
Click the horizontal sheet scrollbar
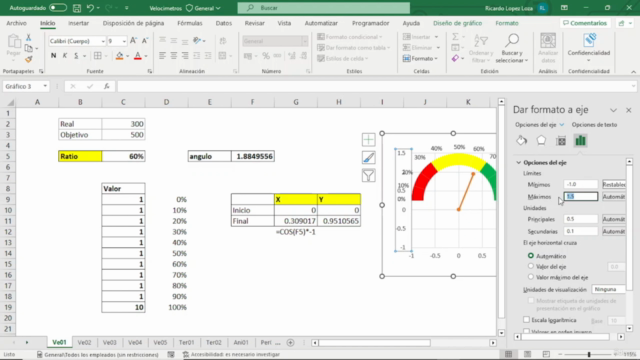click(x=374, y=342)
